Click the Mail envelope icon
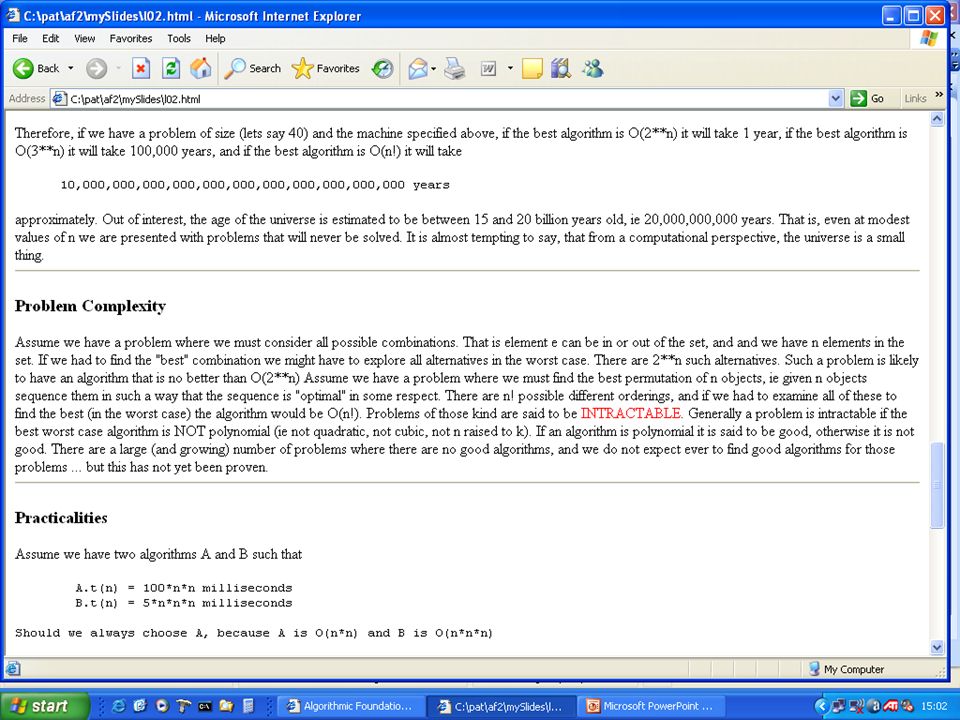Image resolution: width=960 pixels, height=720 pixels. 418,69
